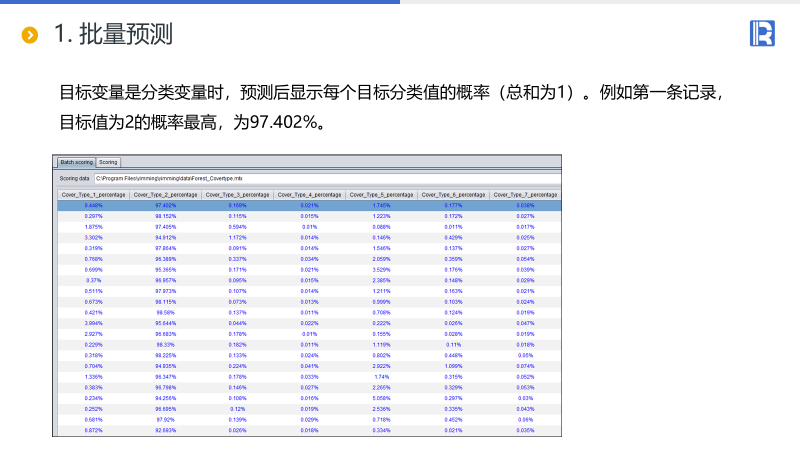Click the orange arrow bullet beside the title
Viewport: 800px width, 450px height.
[x=30, y=36]
